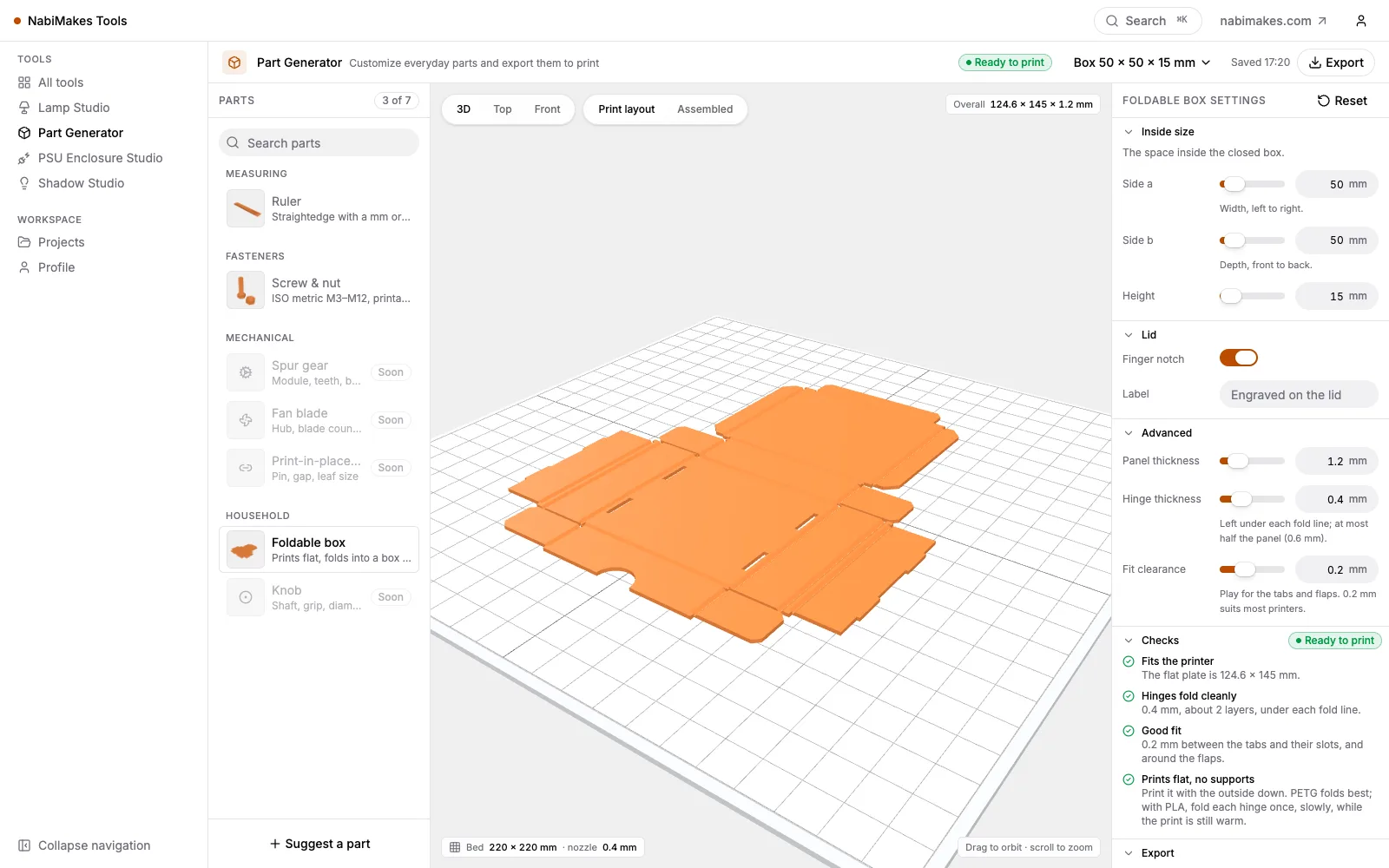Click the Spur gear icon
The height and width of the screenshot is (868, 1389).
[x=246, y=372]
